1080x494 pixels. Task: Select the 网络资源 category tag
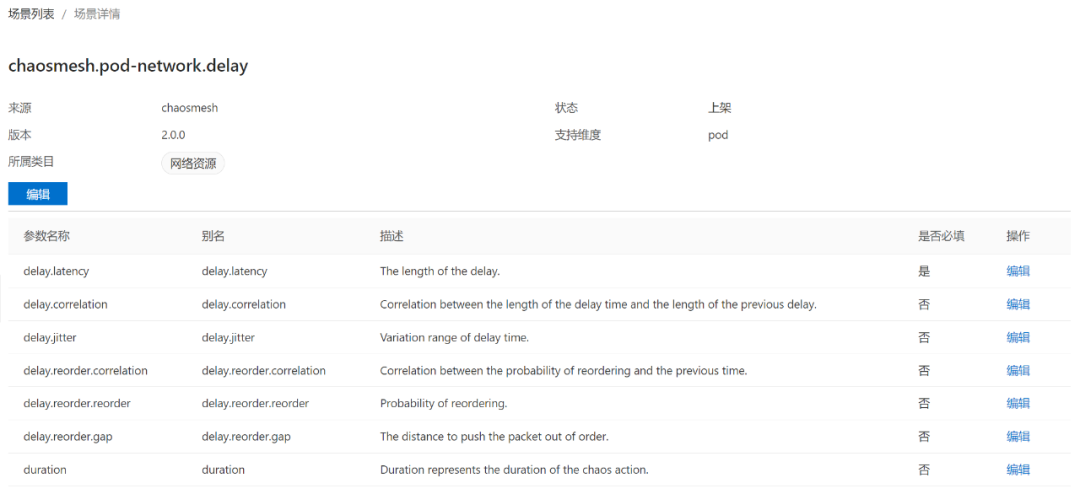[x=193, y=164]
